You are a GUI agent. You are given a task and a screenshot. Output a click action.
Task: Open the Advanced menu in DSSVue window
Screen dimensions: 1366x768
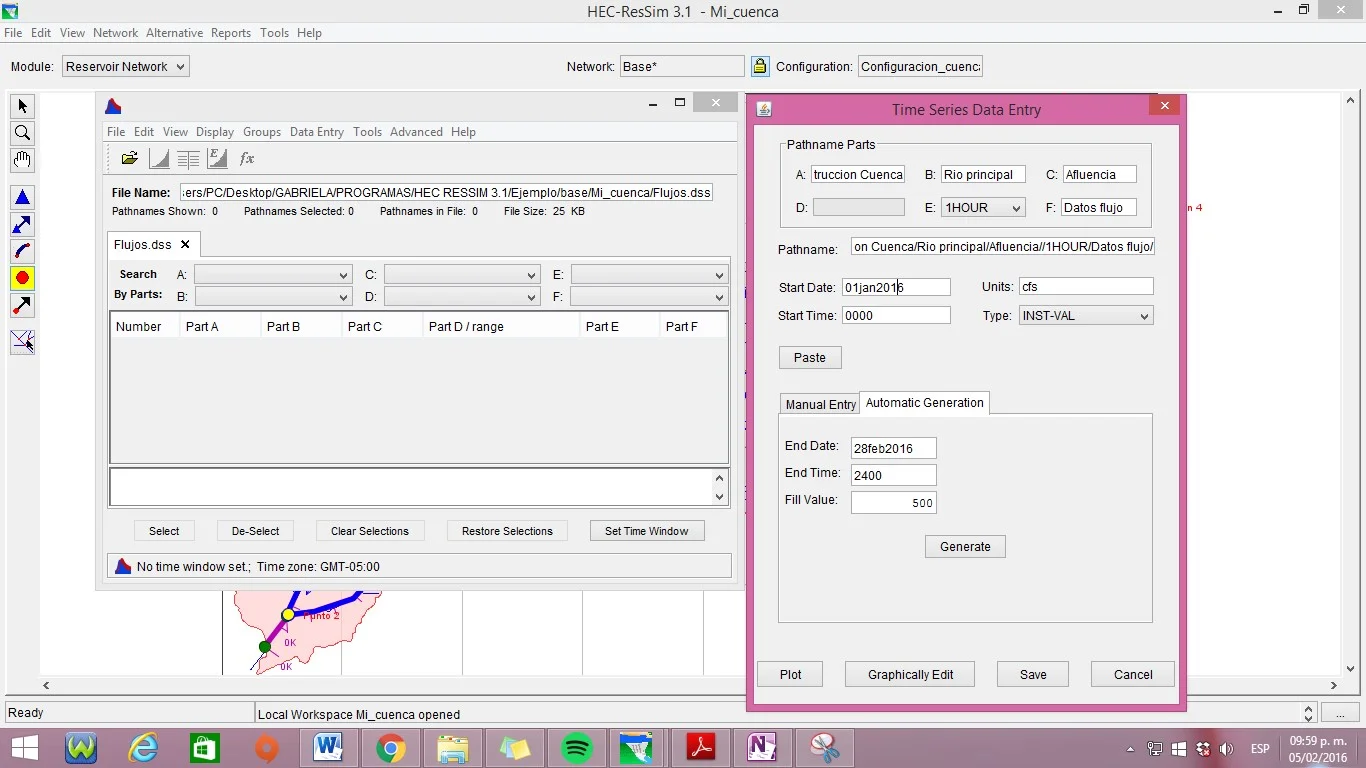[x=416, y=131]
